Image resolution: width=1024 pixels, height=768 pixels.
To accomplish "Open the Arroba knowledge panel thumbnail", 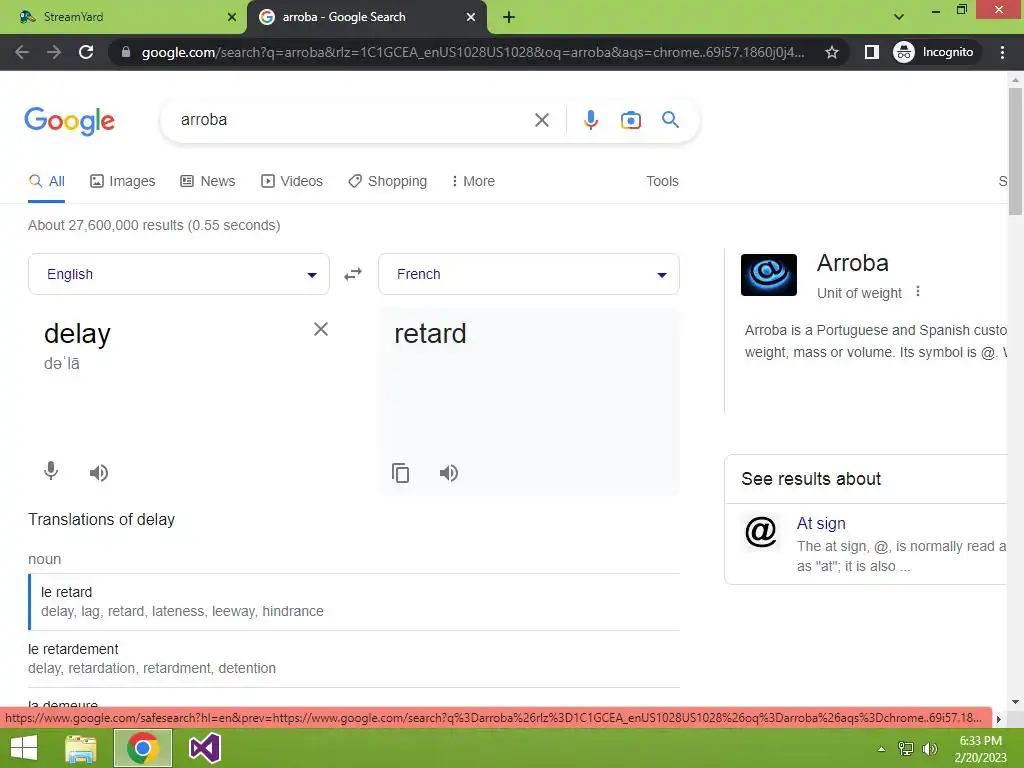I will click(769, 275).
